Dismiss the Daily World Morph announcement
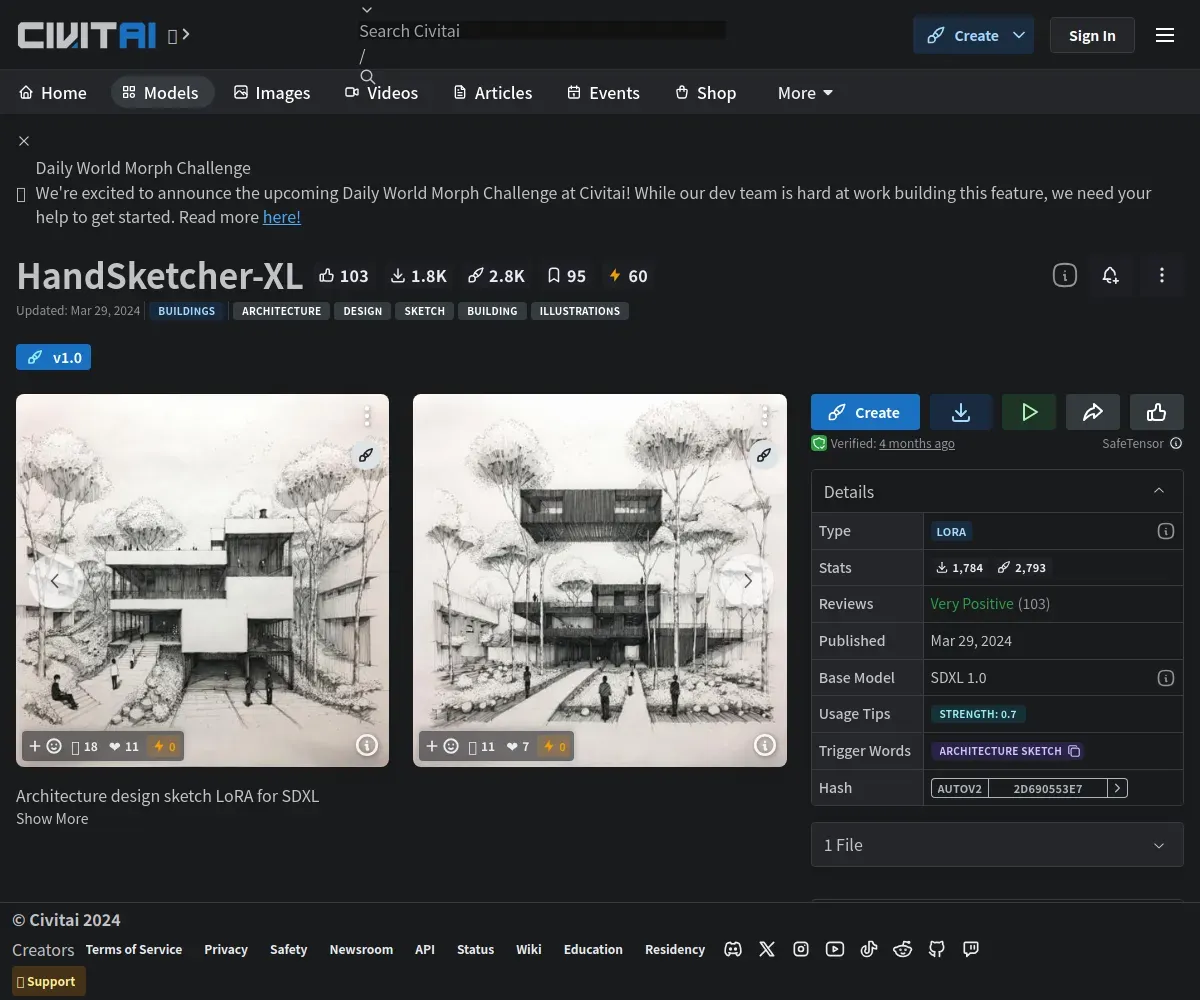The image size is (1200, 1000). pyautogui.click(x=24, y=141)
